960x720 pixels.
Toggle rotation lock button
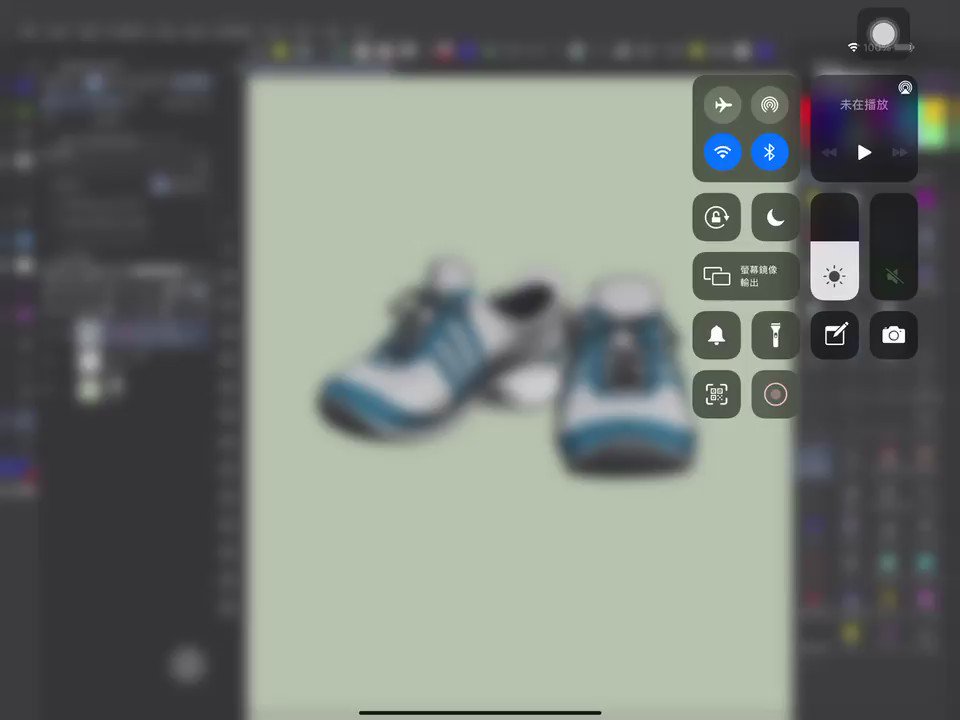coord(716,217)
